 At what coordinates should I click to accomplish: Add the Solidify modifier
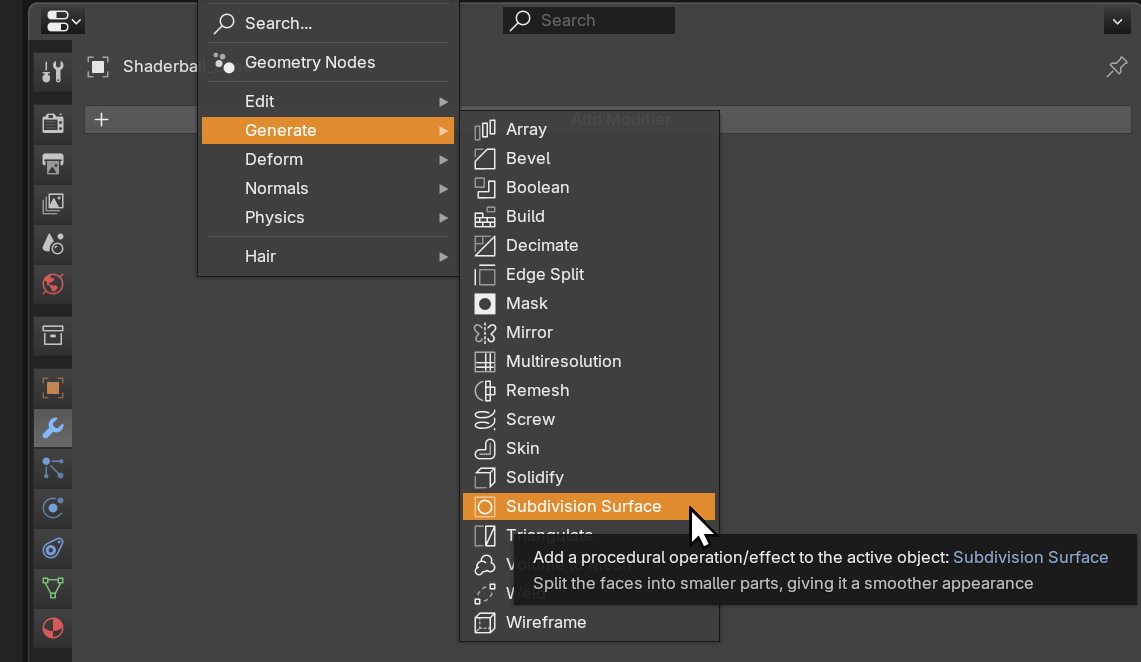pyautogui.click(x=589, y=478)
